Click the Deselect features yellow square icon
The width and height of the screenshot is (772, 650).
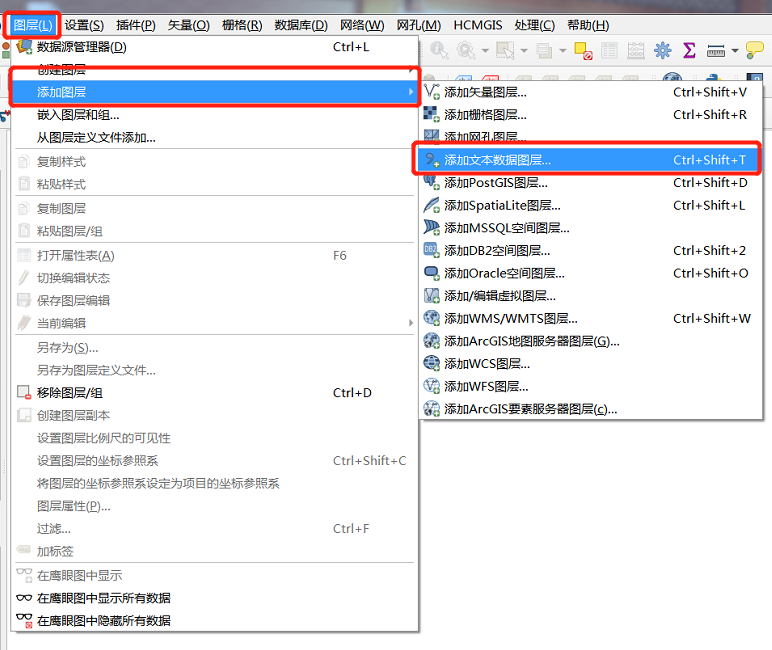point(583,50)
